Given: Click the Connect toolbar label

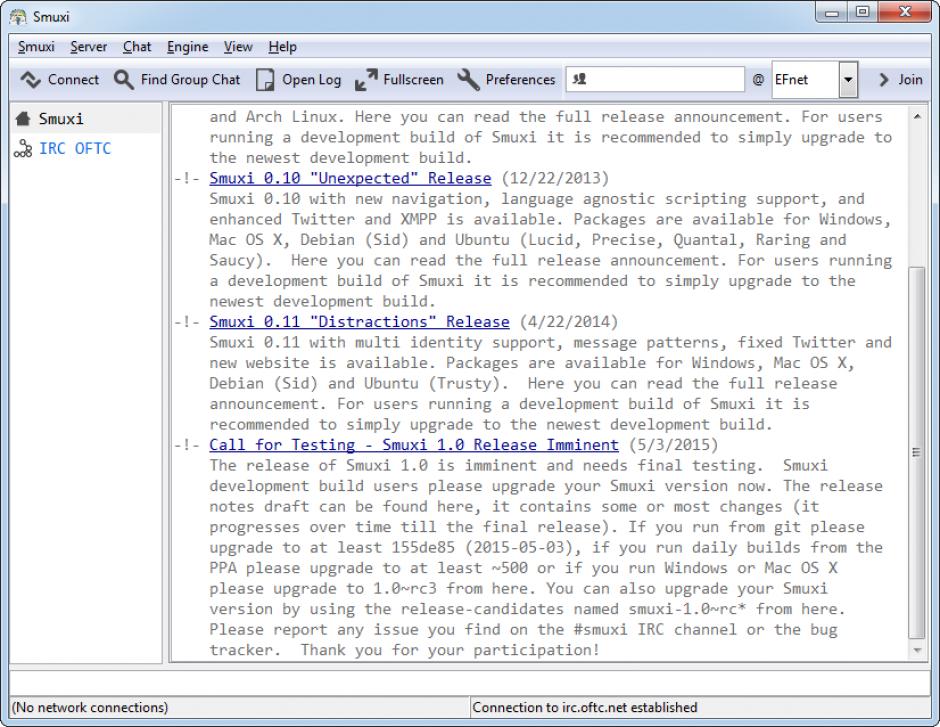Looking at the screenshot, I should click(x=73, y=80).
